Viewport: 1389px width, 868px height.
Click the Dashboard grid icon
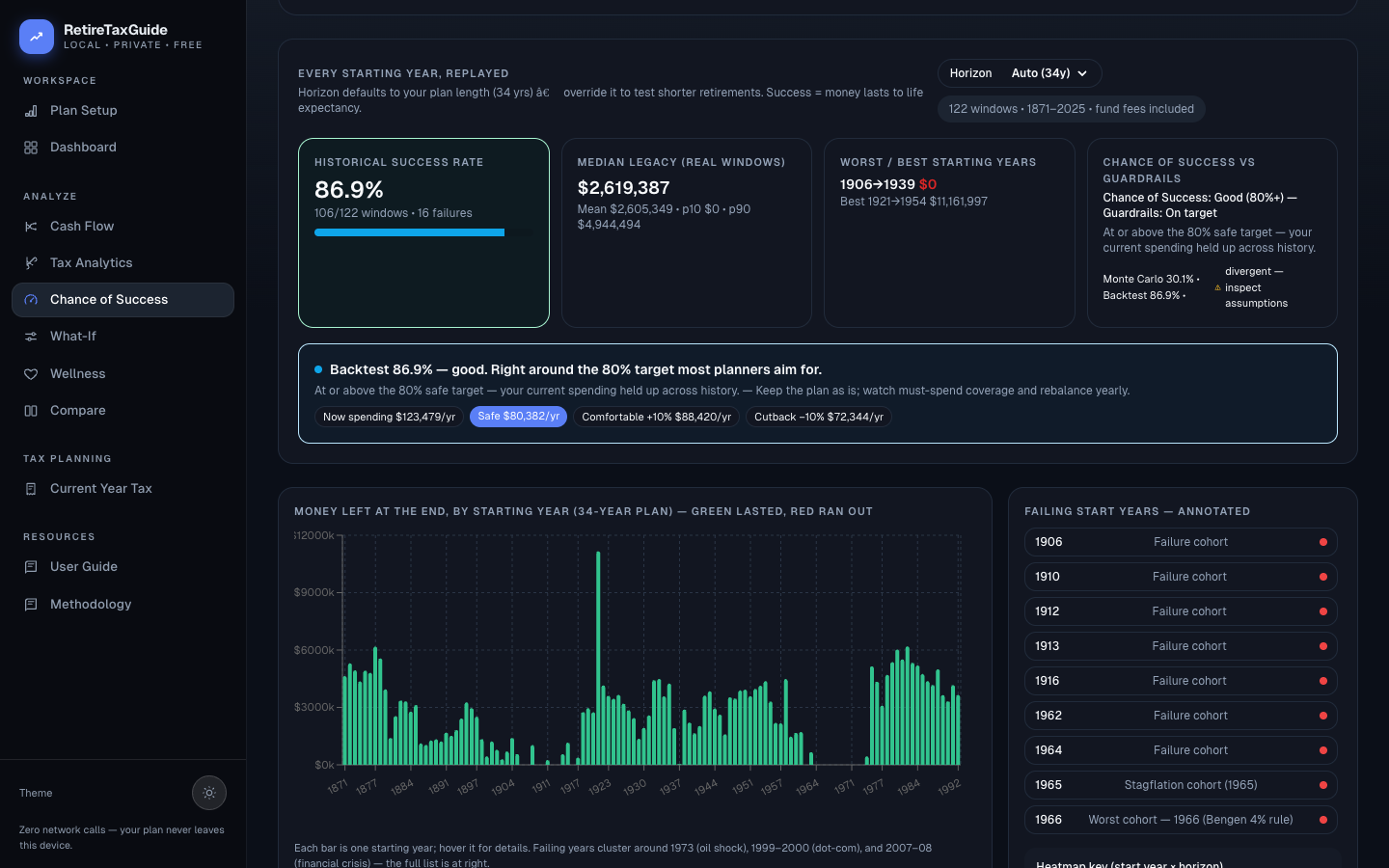(31, 148)
